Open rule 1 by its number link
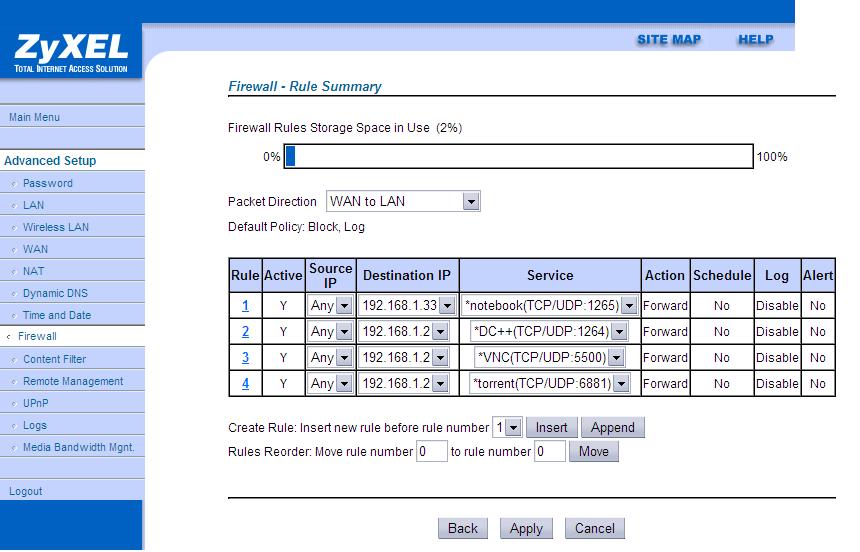Screen dimensions: 860x552 (x=245, y=306)
